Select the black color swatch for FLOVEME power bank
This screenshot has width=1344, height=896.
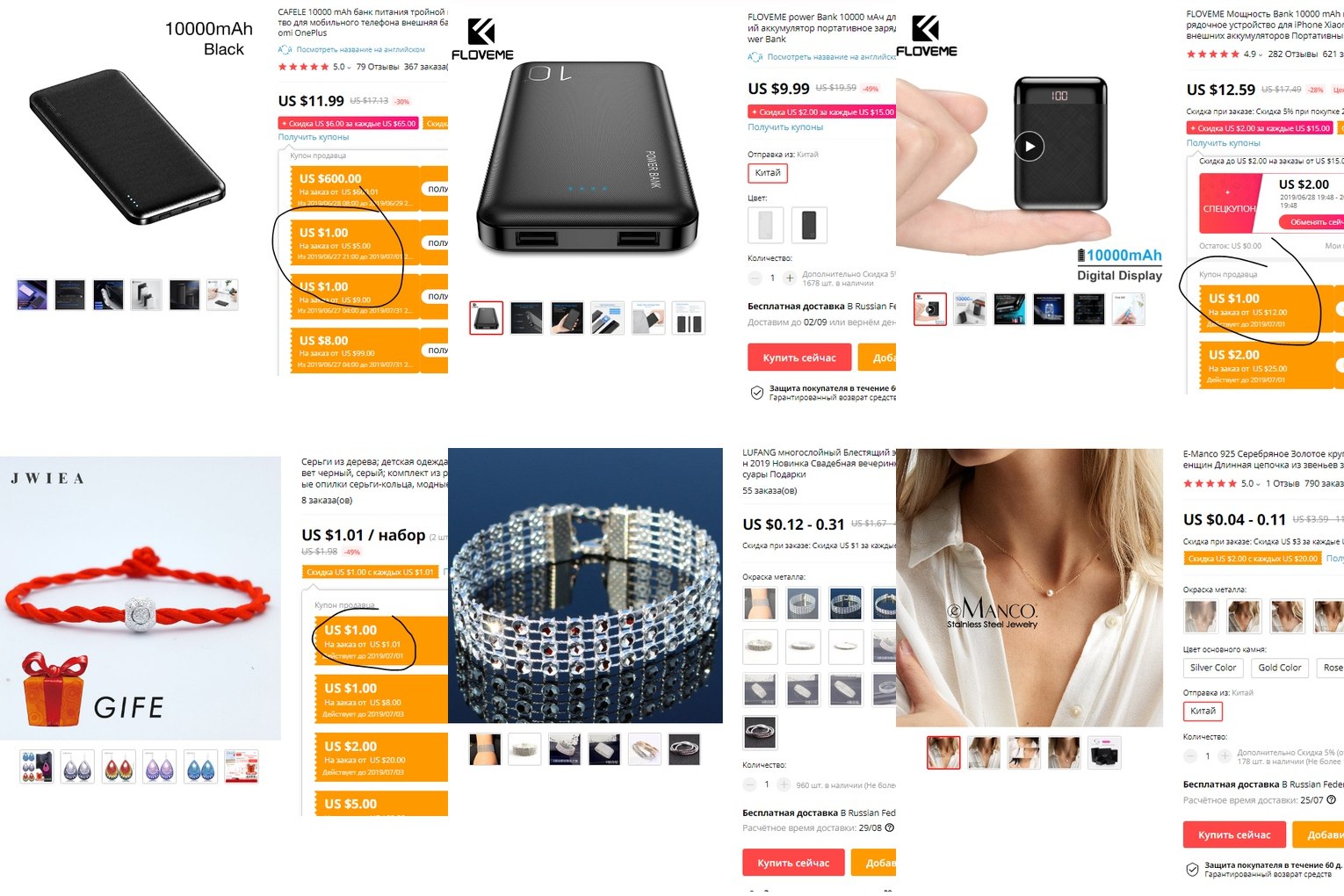809,225
